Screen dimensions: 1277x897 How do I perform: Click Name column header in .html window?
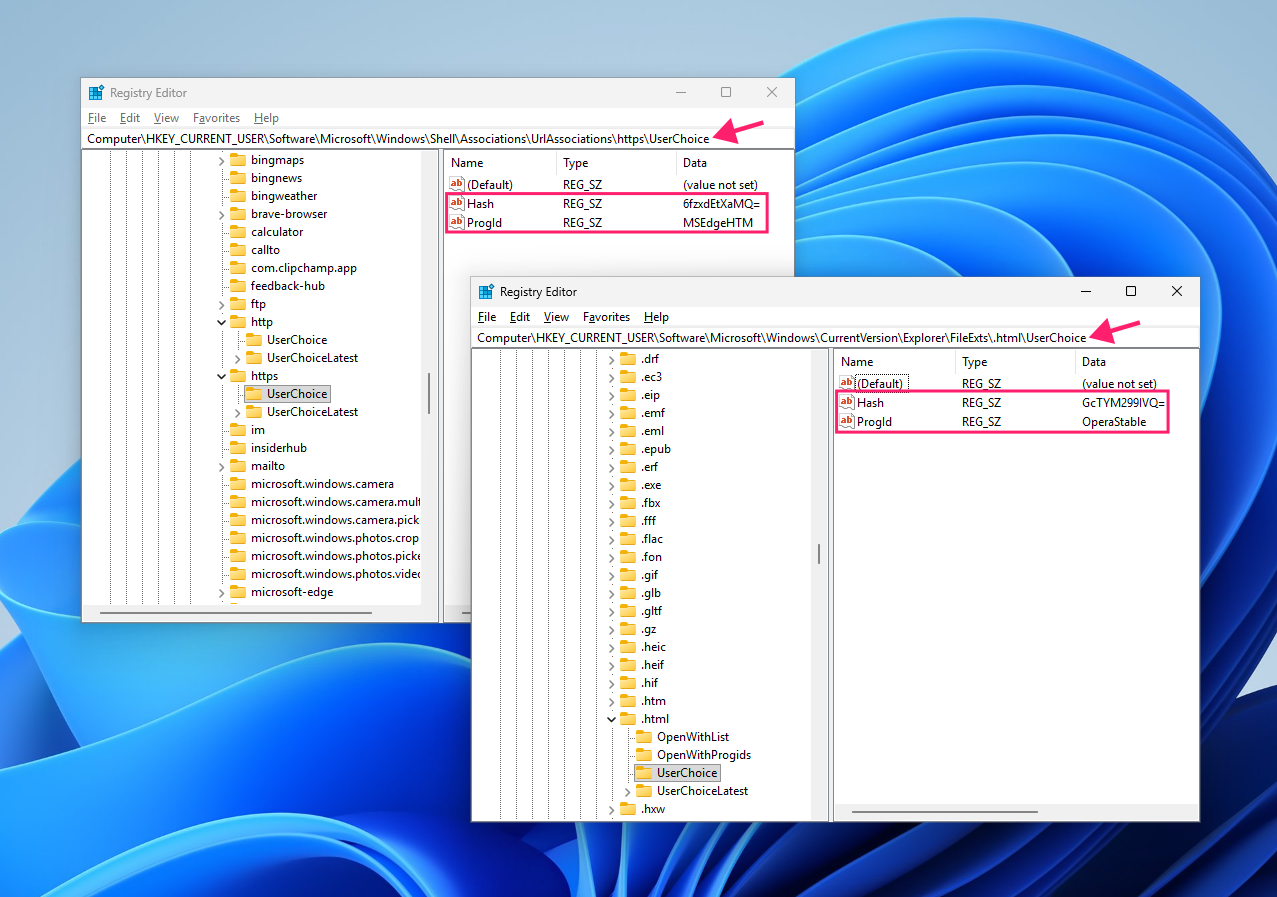click(894, 362)
